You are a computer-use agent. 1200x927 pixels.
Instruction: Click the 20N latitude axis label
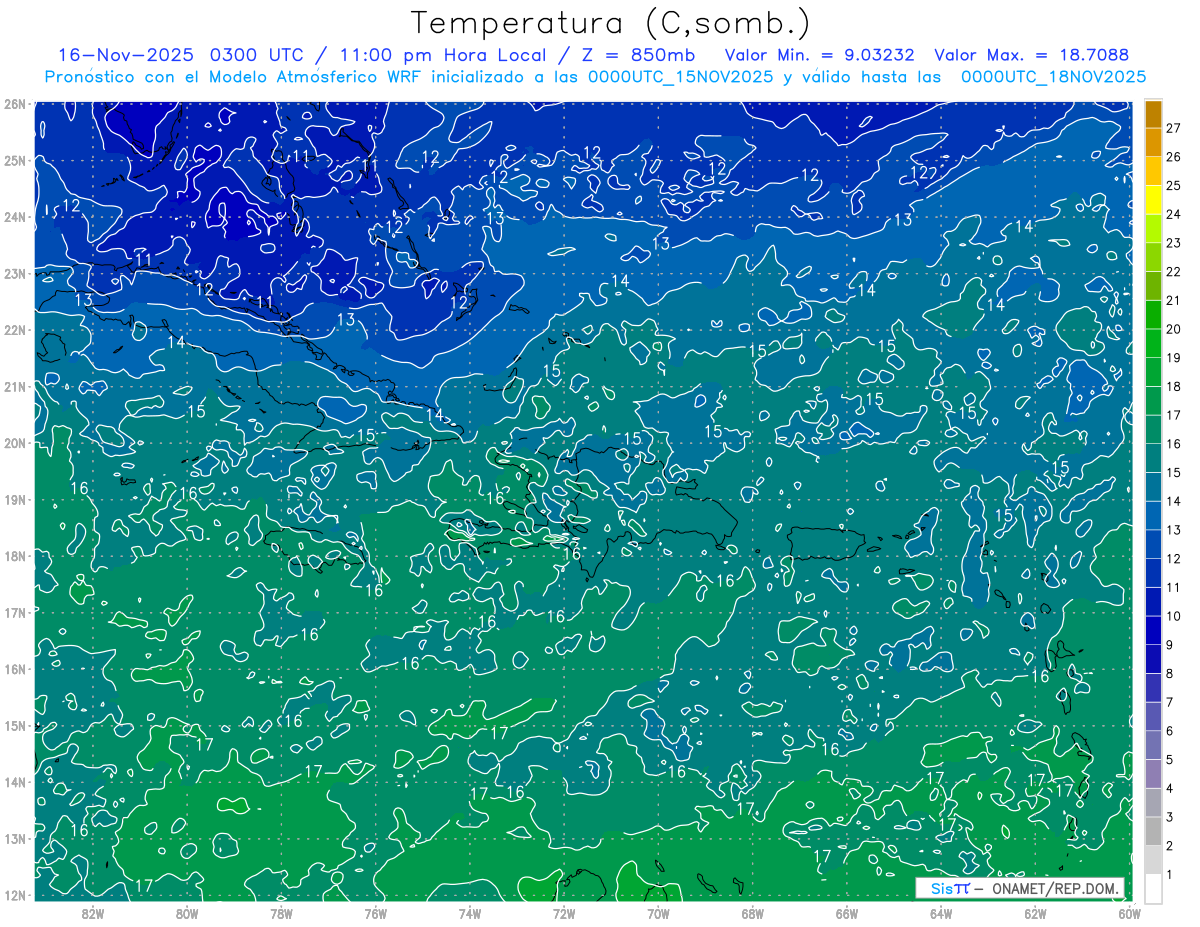tap(14, 443)
